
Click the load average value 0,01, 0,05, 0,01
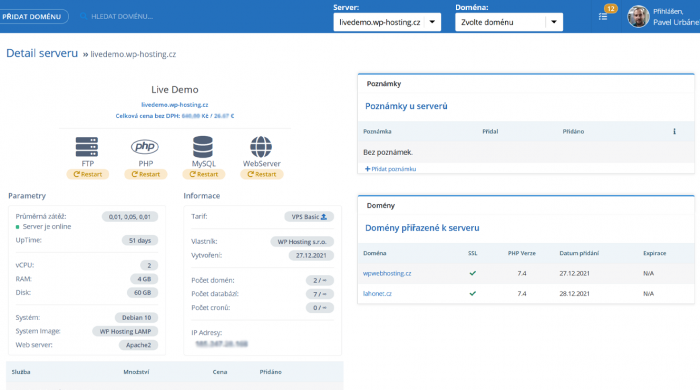click(129, 217)
